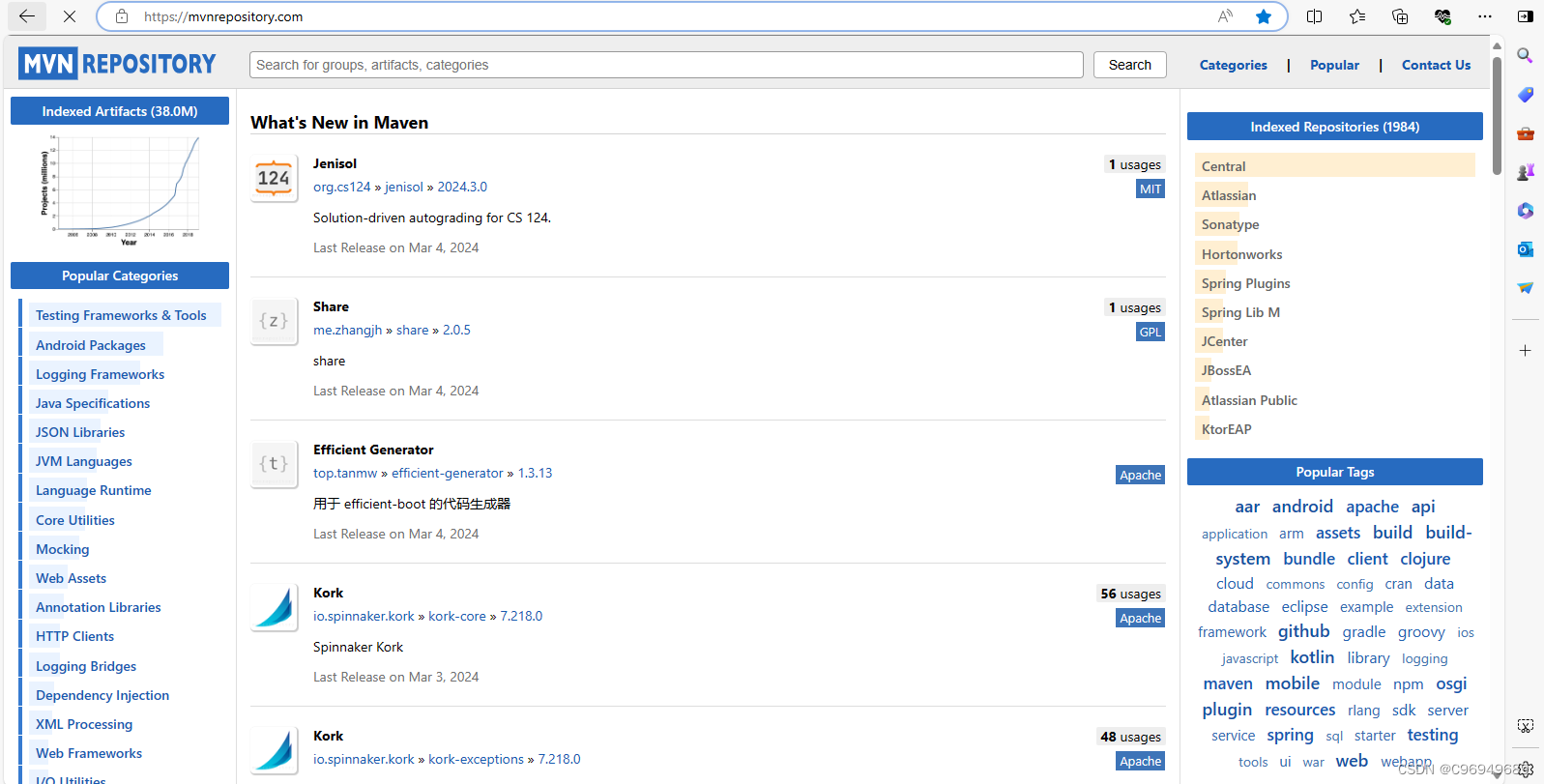Open the Hortonworks repository link
This screenshot has width=1544, height=784.
tap(1241, 254)
